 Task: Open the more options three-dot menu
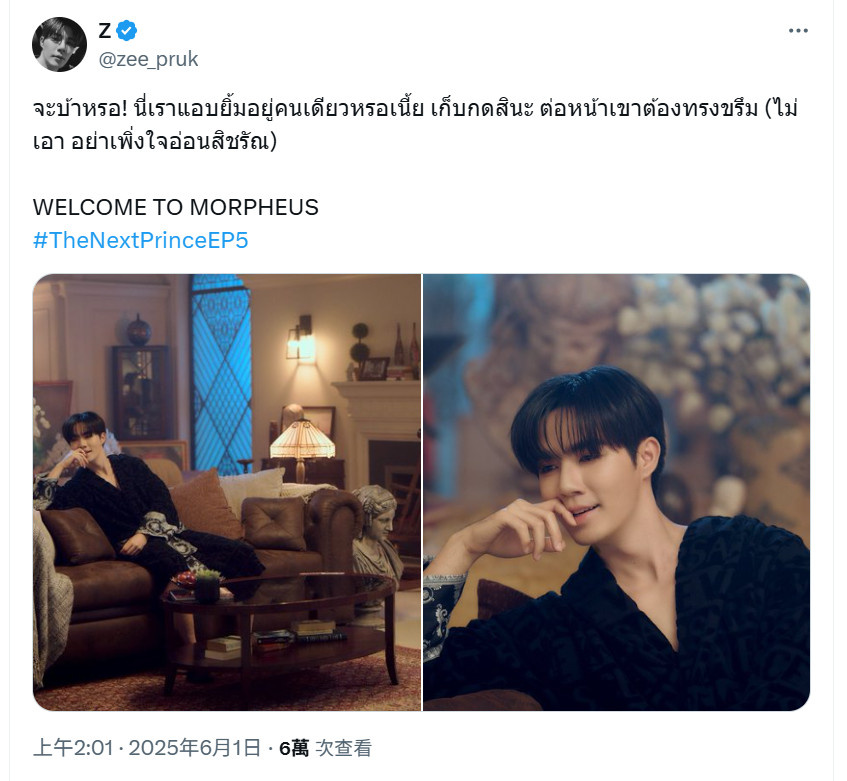tap(798, 31)
